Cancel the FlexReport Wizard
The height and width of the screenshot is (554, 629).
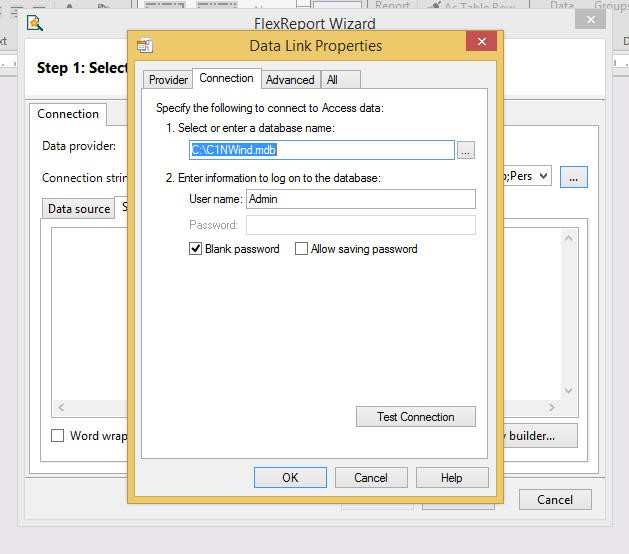click(x=555, y=499)
